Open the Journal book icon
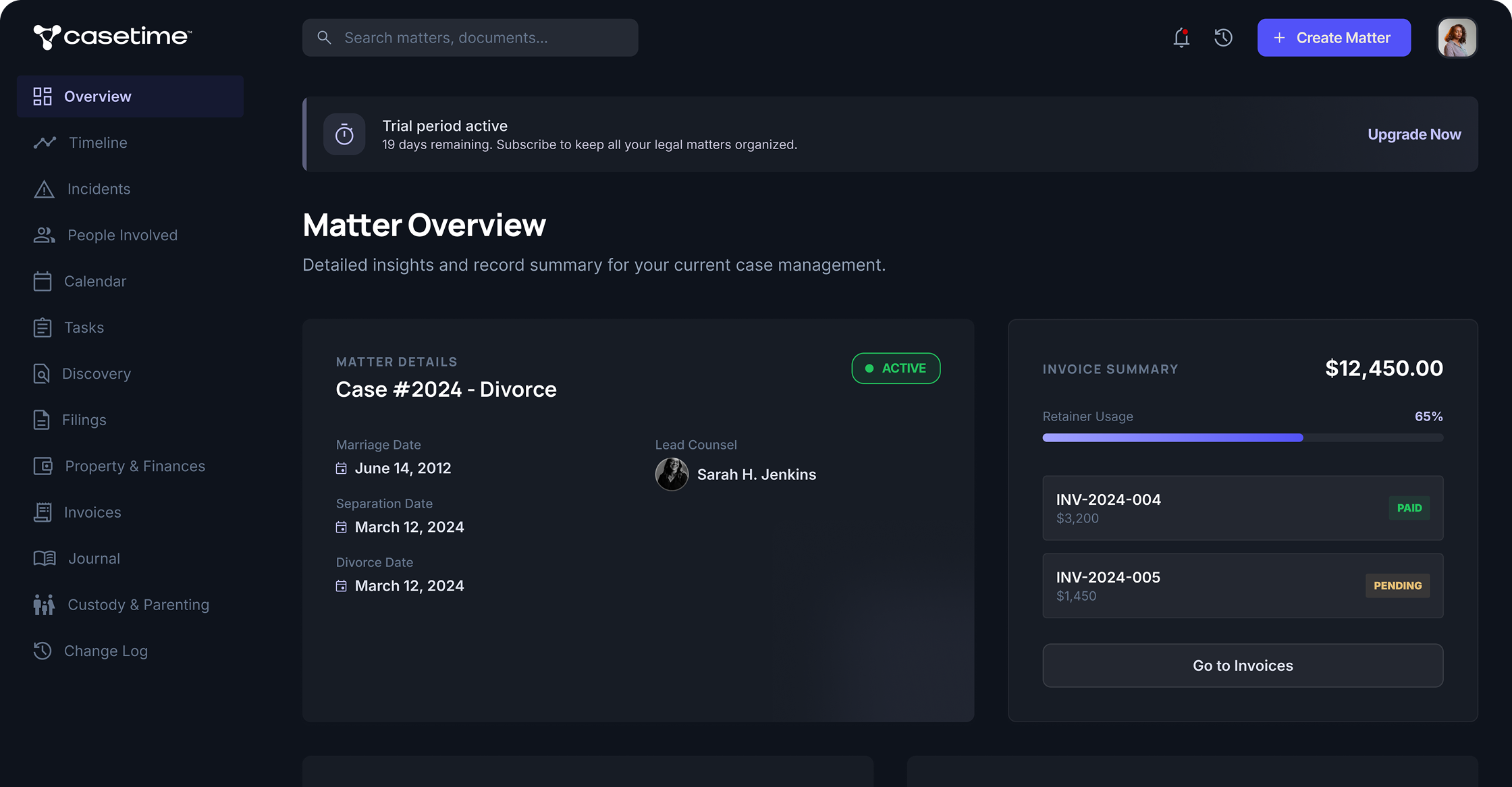Image resolution: width=1512 pixels, height=787 pixels. pos(43,558)
